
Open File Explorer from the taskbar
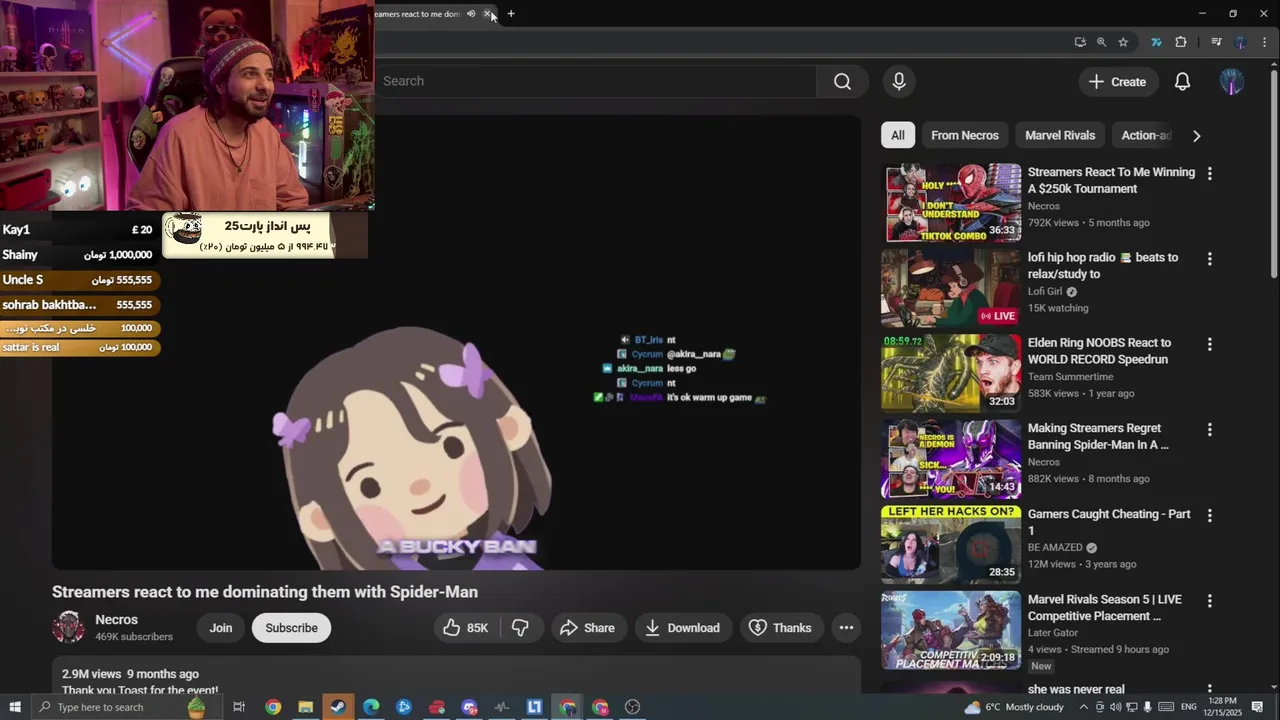coord(306,707)
